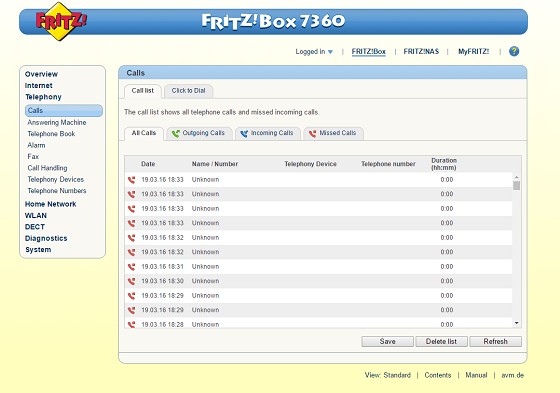This screenshot has width=560, height=393.
Task: Open Internet in the sidebar
Action: point(39,86)
